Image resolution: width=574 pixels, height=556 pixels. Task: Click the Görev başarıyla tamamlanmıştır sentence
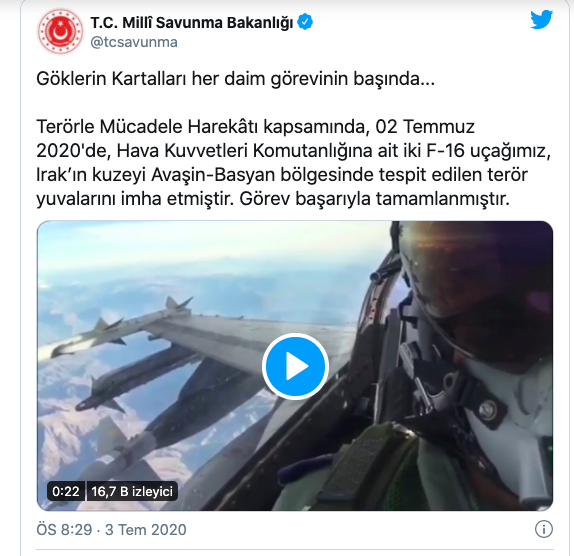(x=374, y=199)
